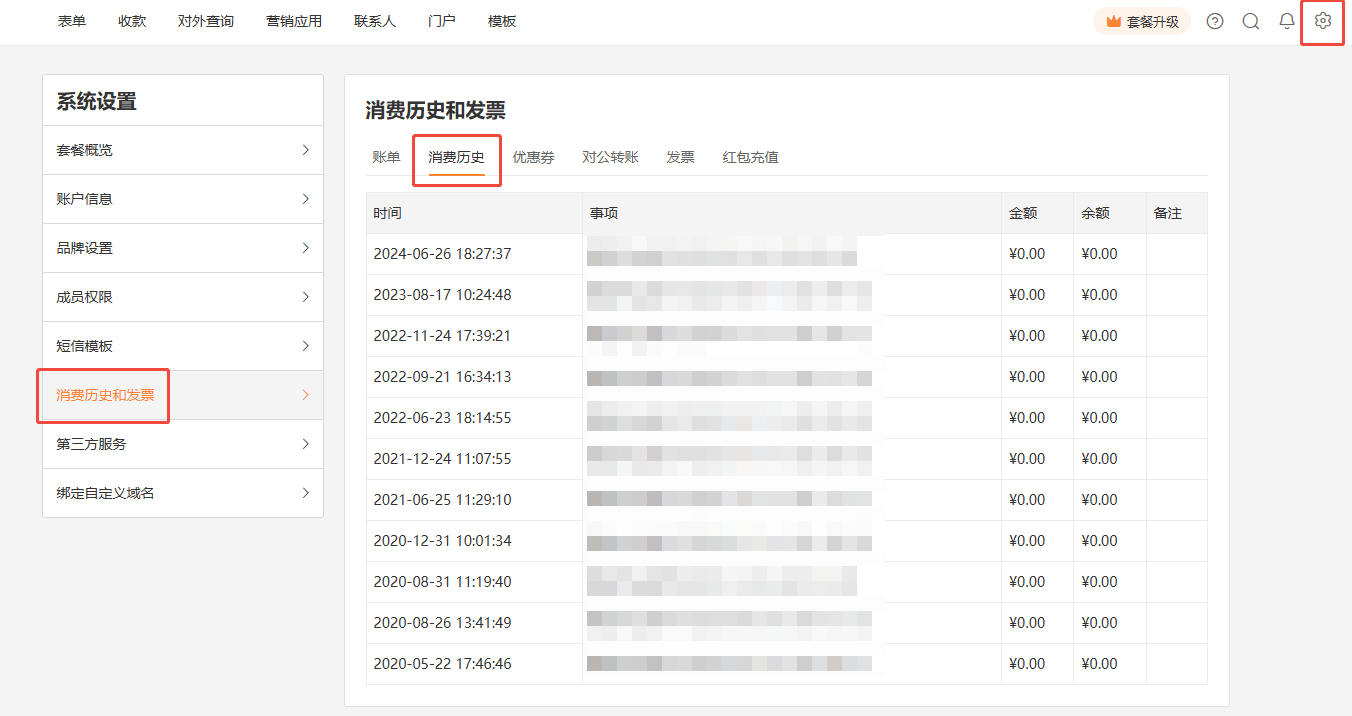Open the 联系人 top menu
This screenshot has height=716, width=1352.
click(x=375, y=21)
